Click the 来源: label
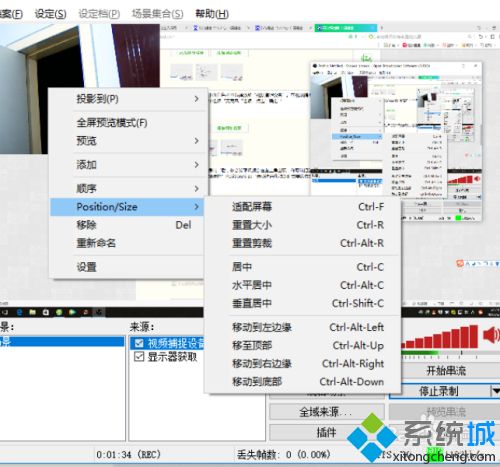500x467 pixels. (x=142, y=327)
